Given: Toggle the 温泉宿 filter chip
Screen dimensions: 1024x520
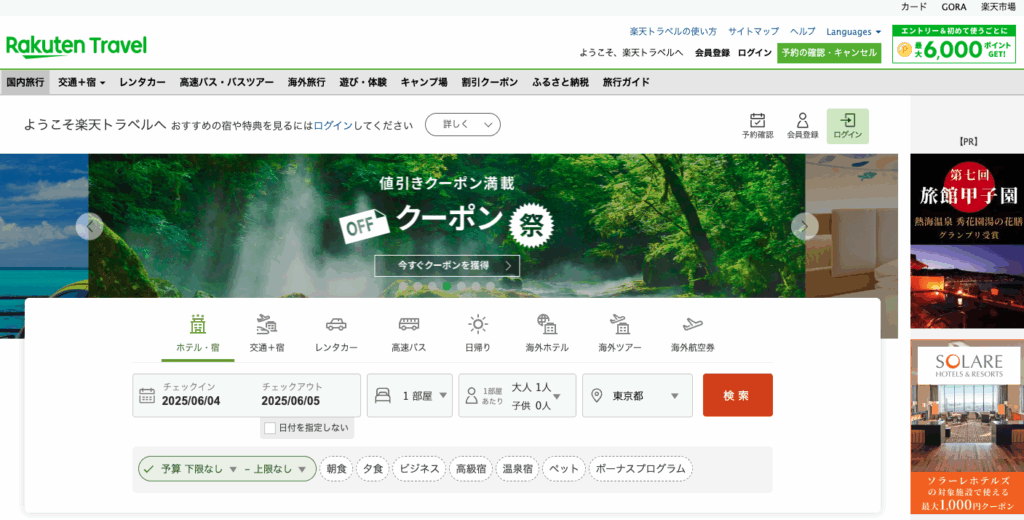Looking at the screenshot, I should [517, 468].
